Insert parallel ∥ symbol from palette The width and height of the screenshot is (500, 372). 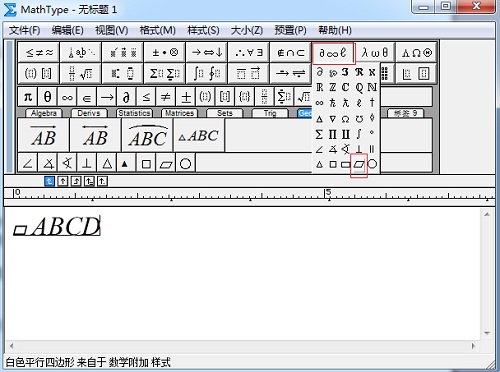[372, 149]
